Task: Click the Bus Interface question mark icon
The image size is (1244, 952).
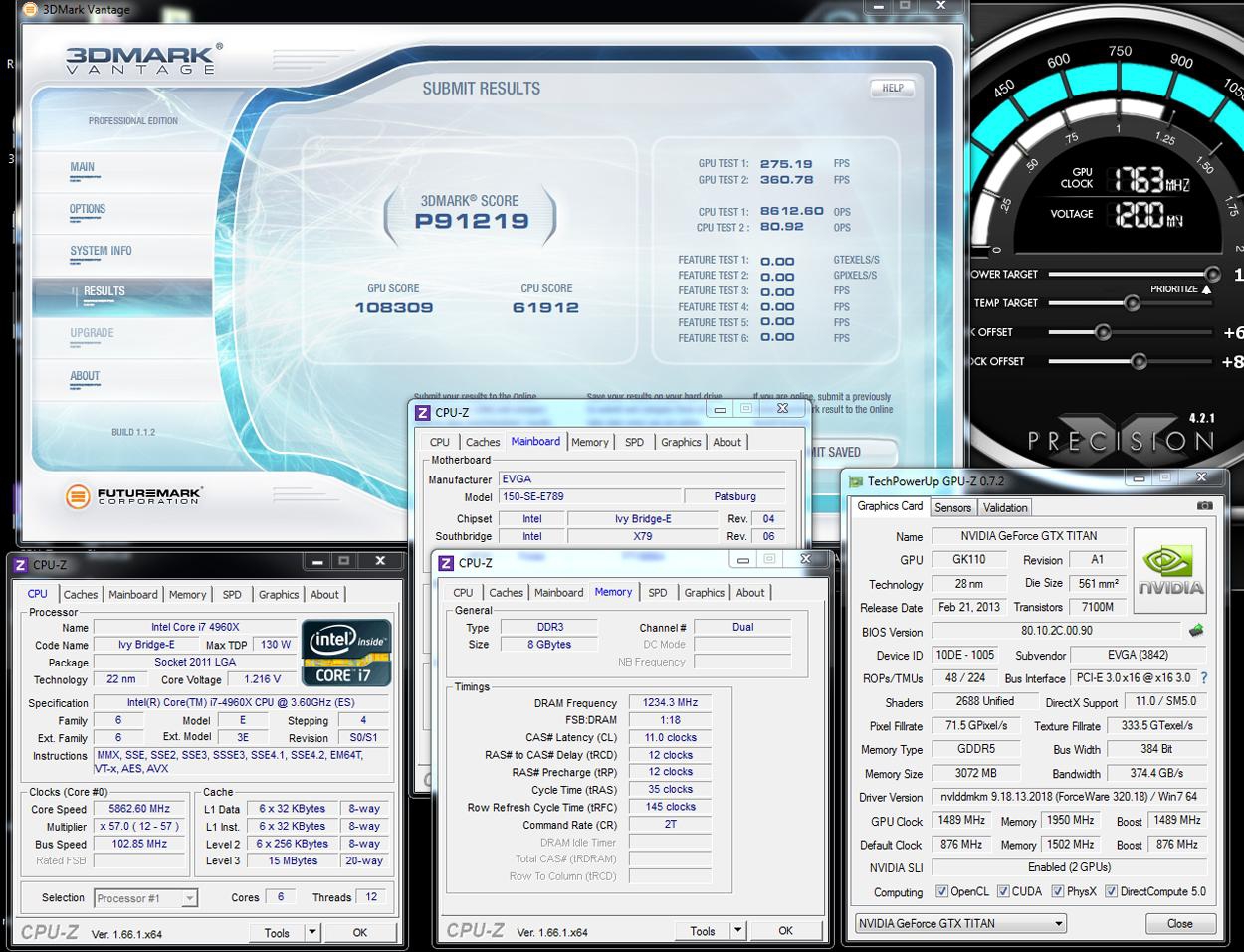Action: (x=1203, y=678)
